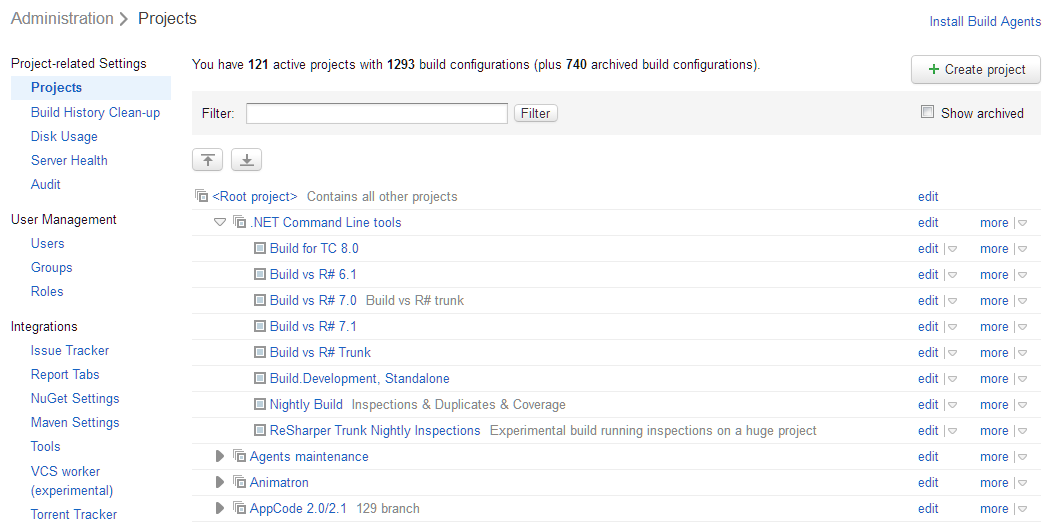Open Users under User Management
This screenshot has height=523, width=1052.
click(x=48, y=243)
